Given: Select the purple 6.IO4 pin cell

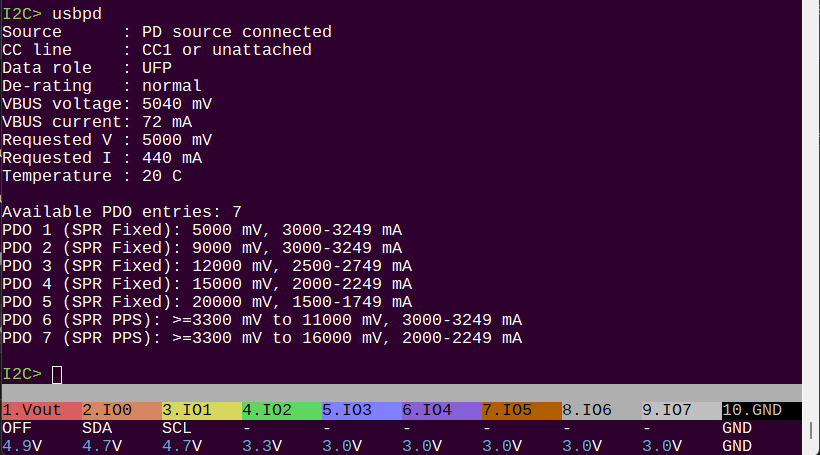Looking at the screenshot, I should click(427, 410).
